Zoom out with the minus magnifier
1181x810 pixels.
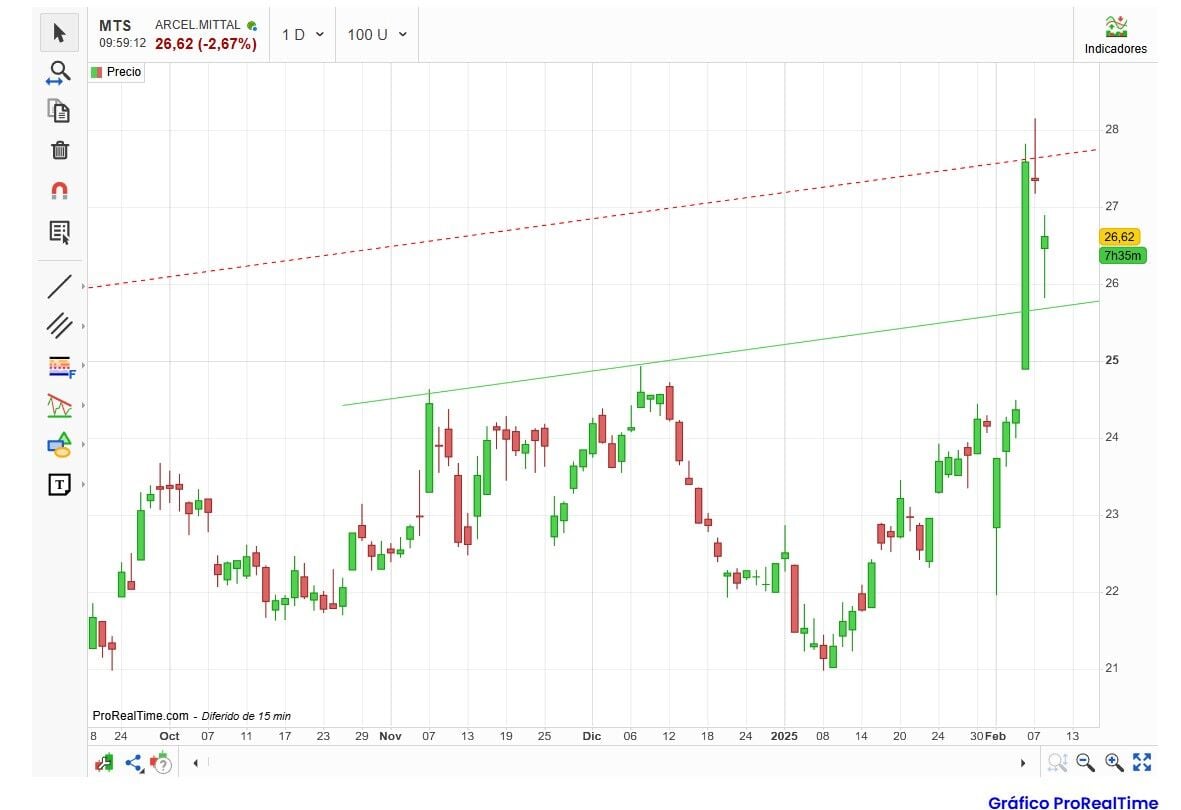pos(1085,763)
